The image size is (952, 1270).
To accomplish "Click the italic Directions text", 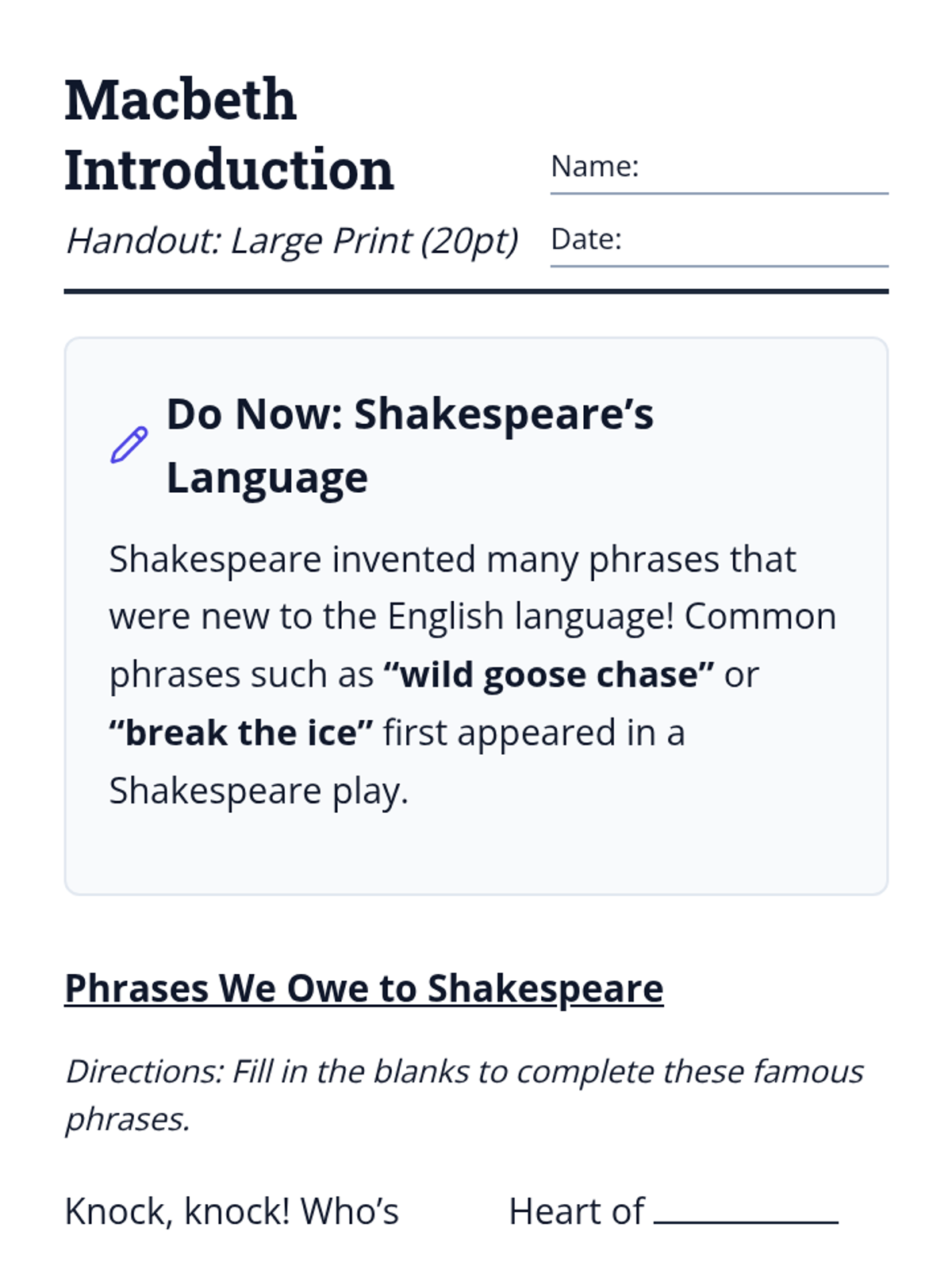I will pyautogui.click(x=463, y=1095).
